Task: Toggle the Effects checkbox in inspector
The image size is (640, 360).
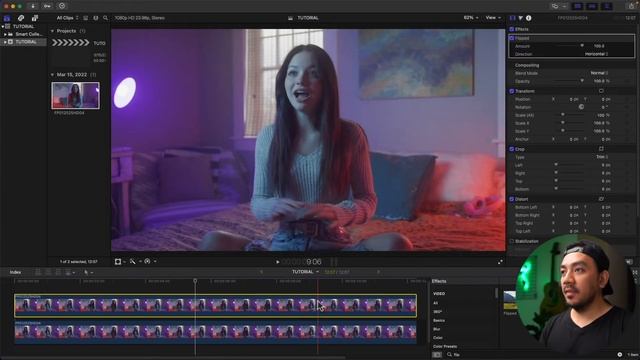Action: click(511, 29)
